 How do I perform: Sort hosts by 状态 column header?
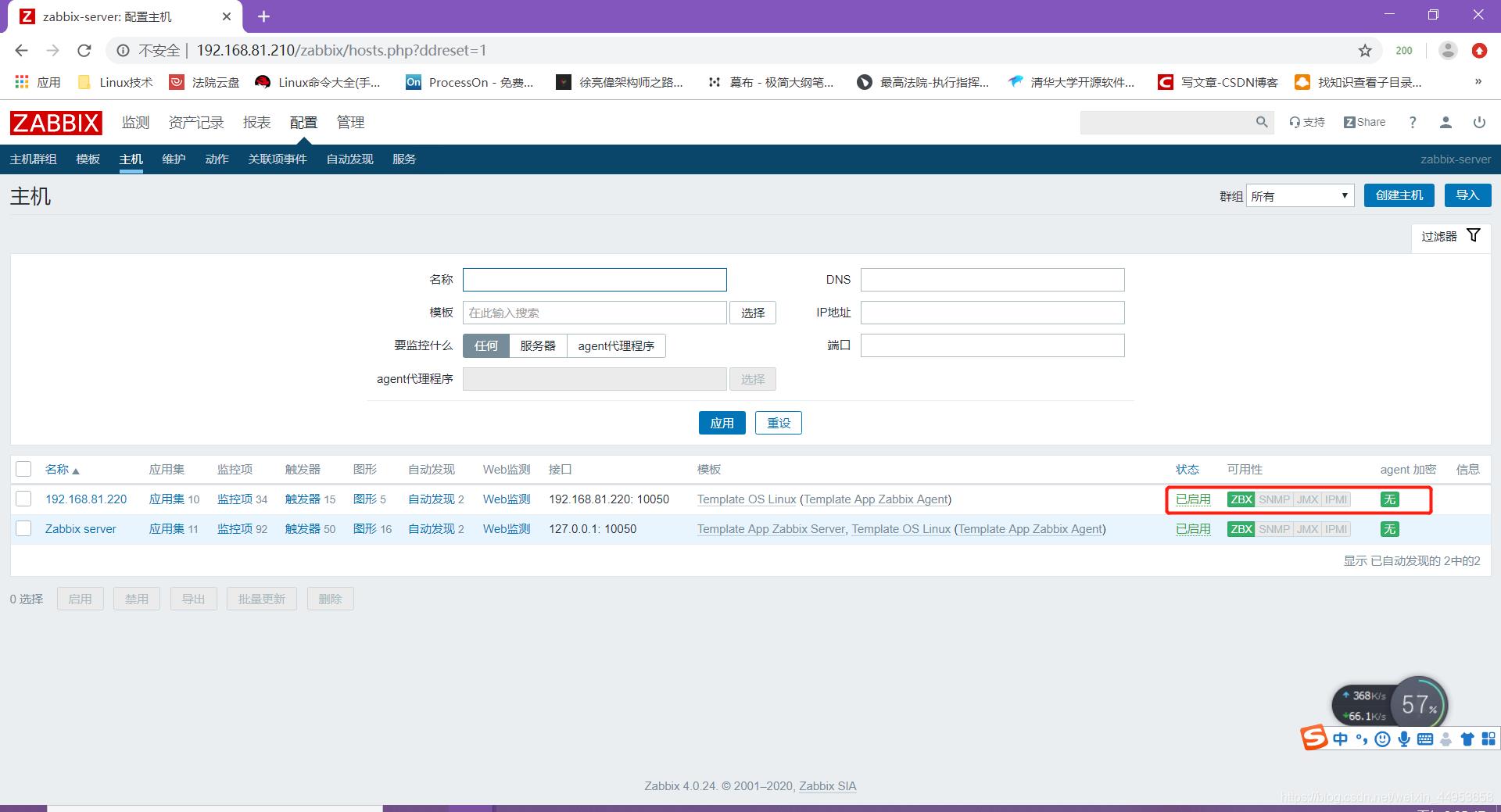(1187, 469)
